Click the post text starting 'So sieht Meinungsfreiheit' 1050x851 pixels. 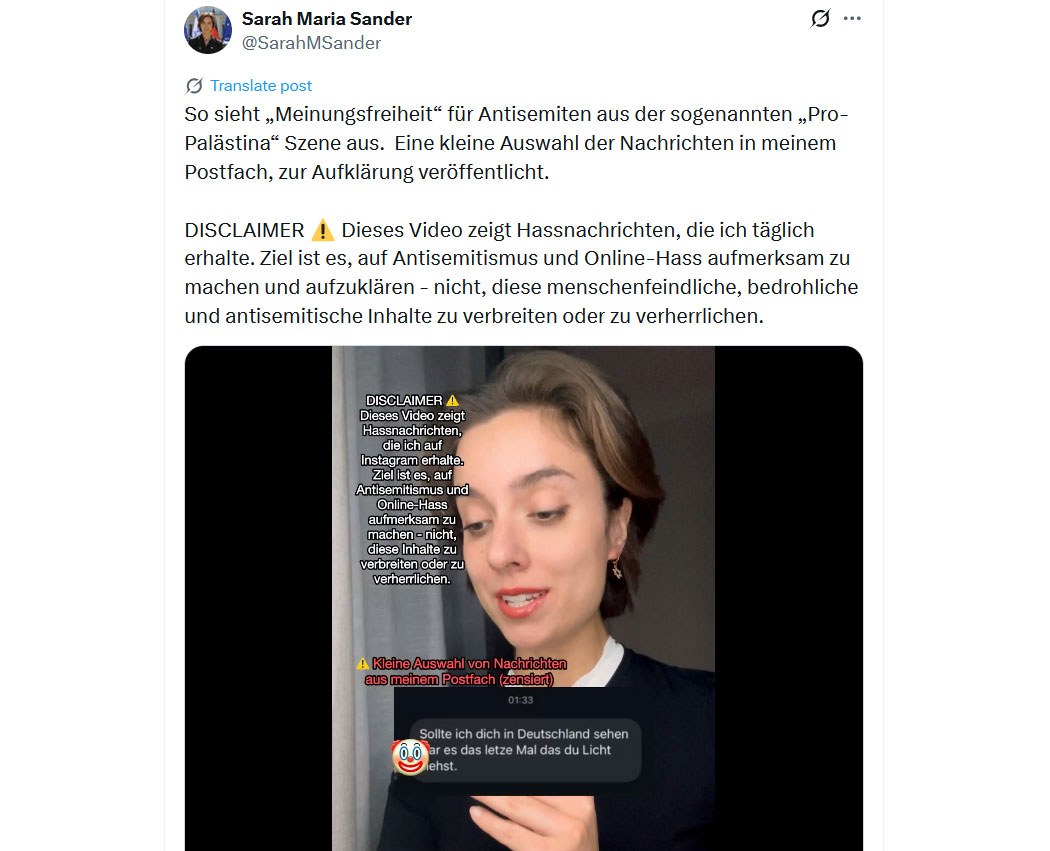coord(516,143)
